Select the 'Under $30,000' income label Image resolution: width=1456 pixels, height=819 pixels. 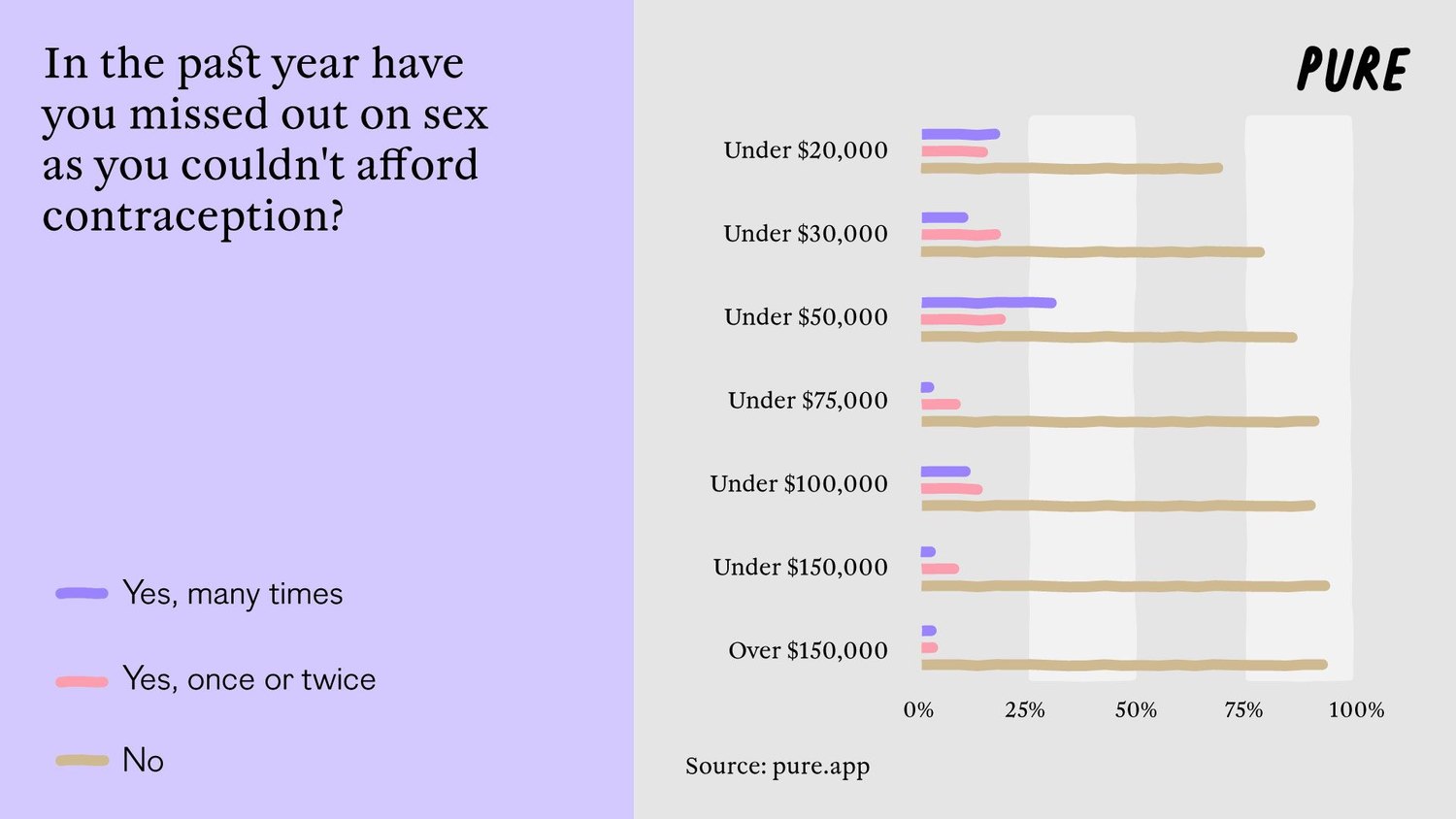coord(806,234)
